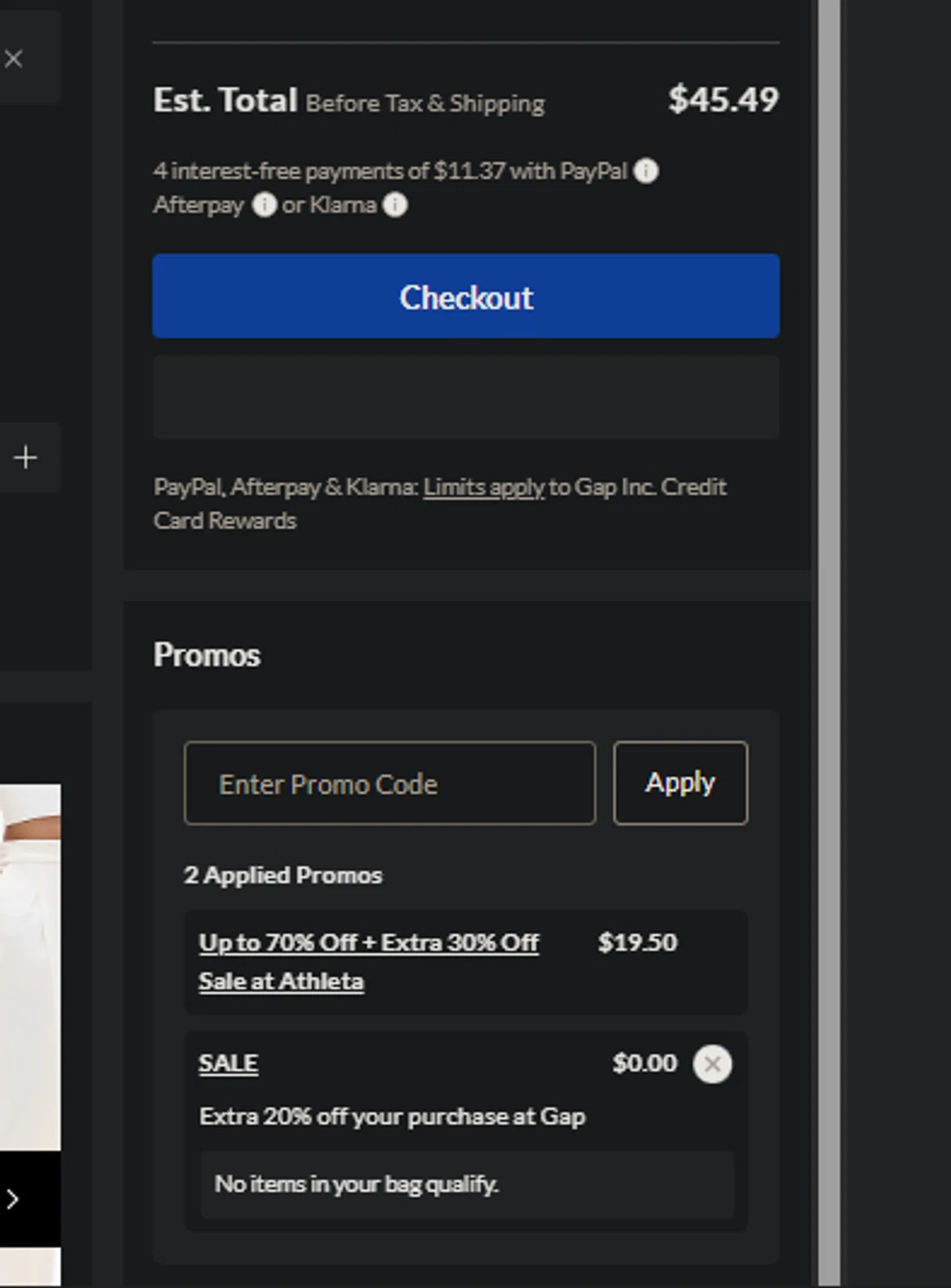Click the $45.49 estimated total amount

click(722, 100)
